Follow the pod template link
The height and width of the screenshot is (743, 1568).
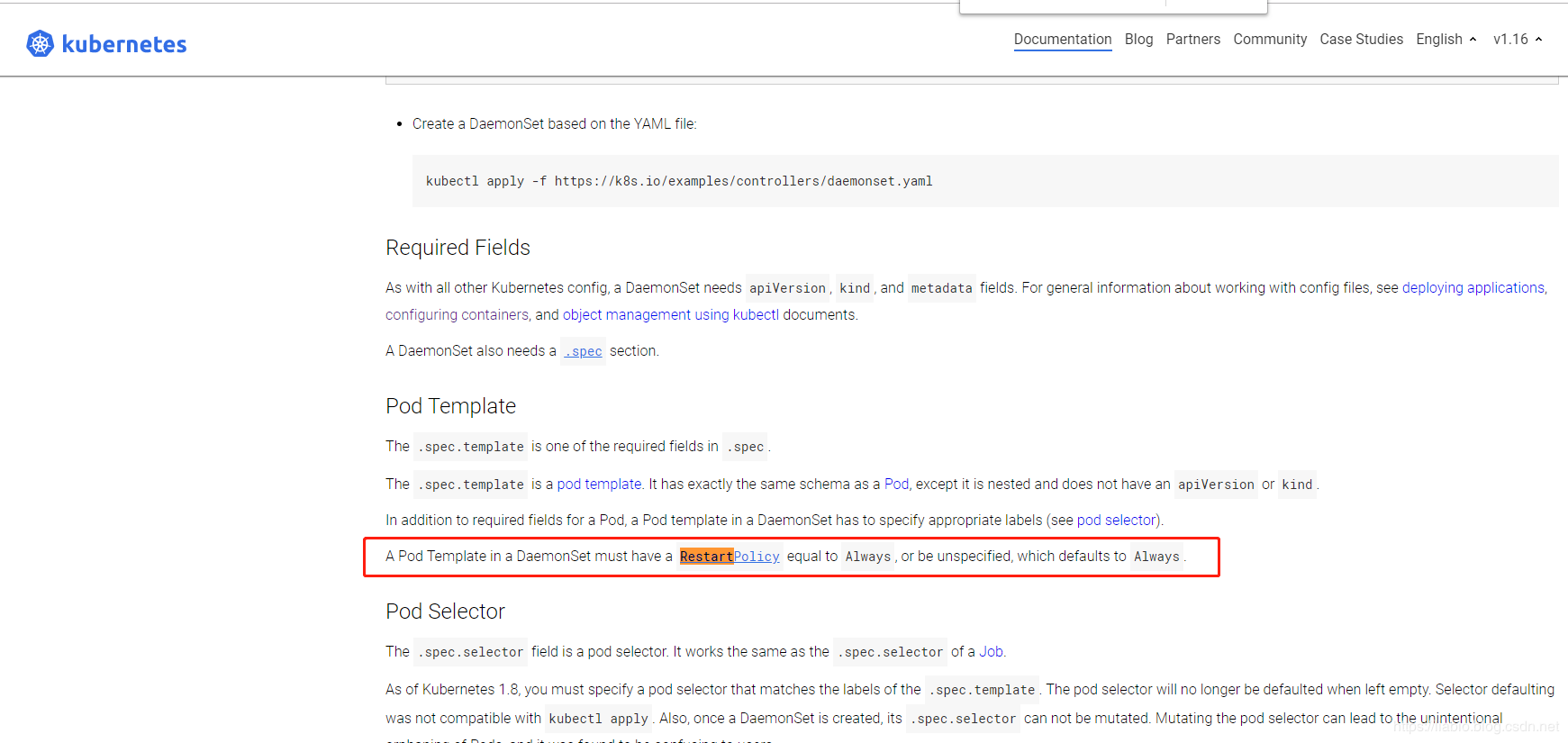point(599,484)
